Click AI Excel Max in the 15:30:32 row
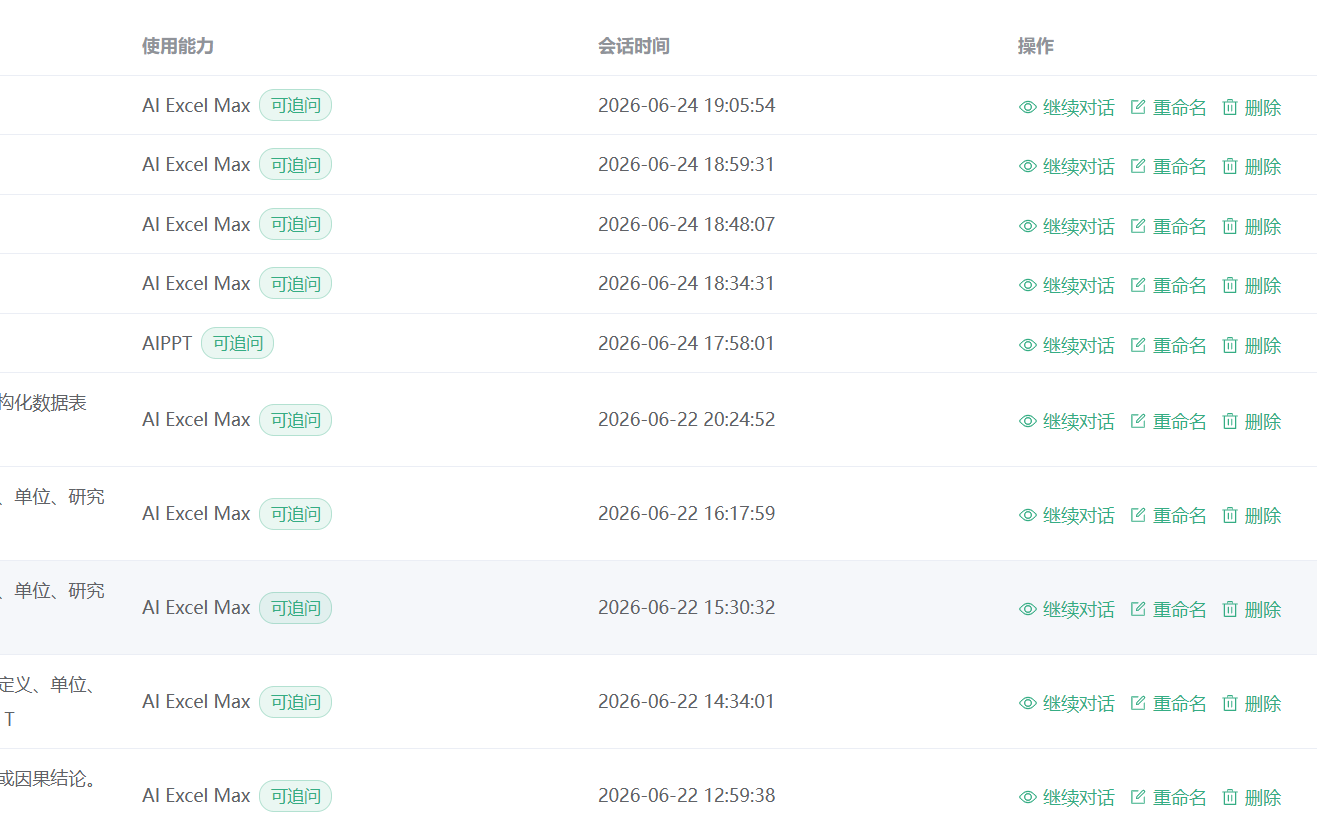The image size is (1317, 835). pos(196,607)
